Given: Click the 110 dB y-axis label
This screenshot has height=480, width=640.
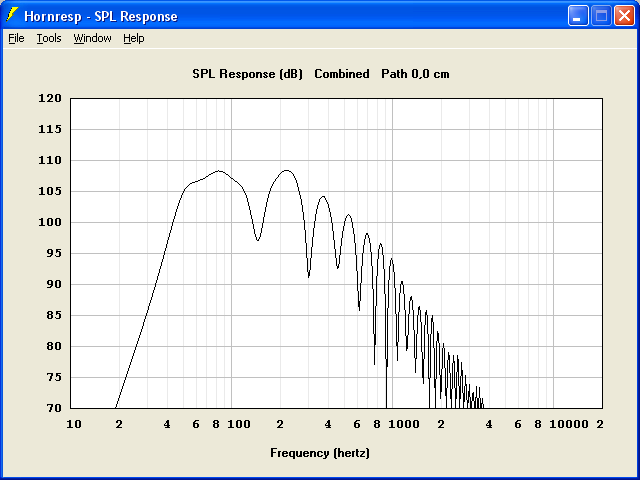Looking at the screenshot, I should (x=50, y=160).
